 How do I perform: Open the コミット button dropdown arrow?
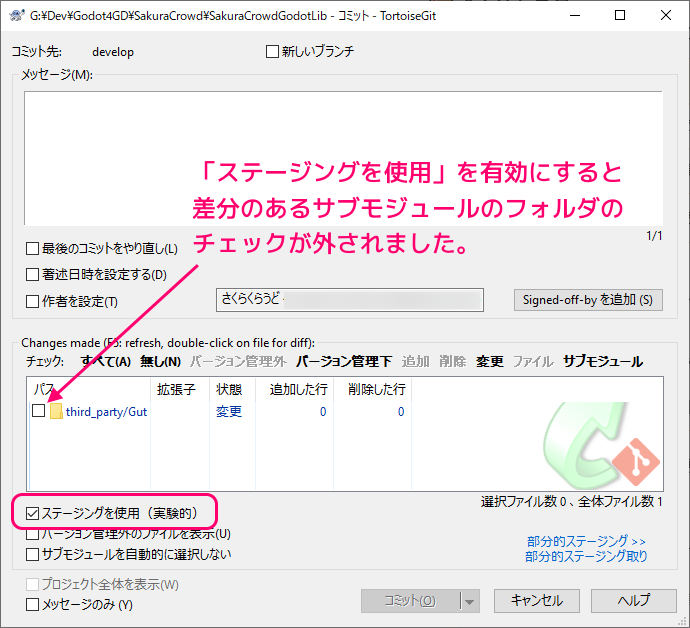469,601
